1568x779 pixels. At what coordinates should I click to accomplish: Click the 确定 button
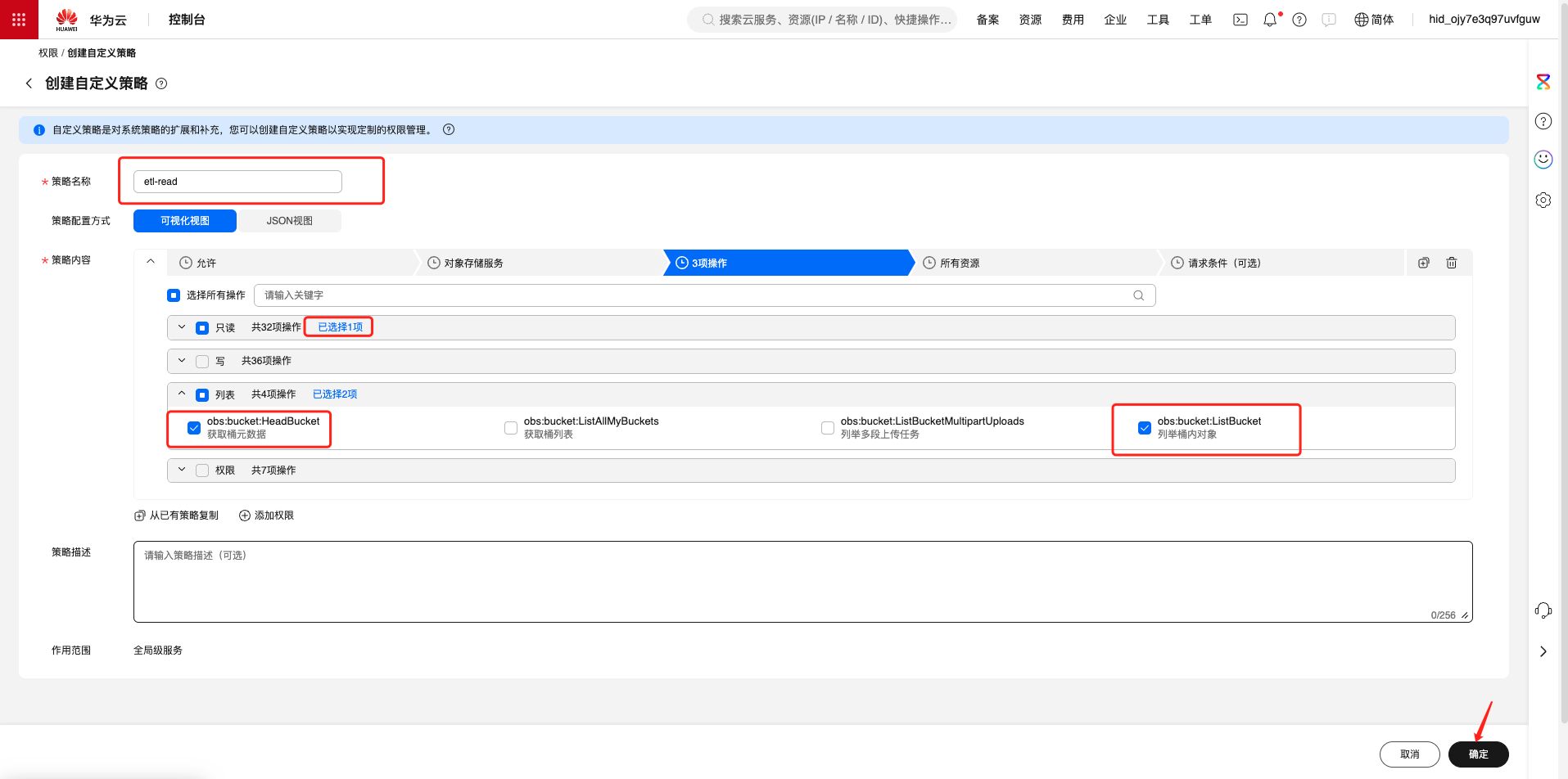coord(1478,754)
